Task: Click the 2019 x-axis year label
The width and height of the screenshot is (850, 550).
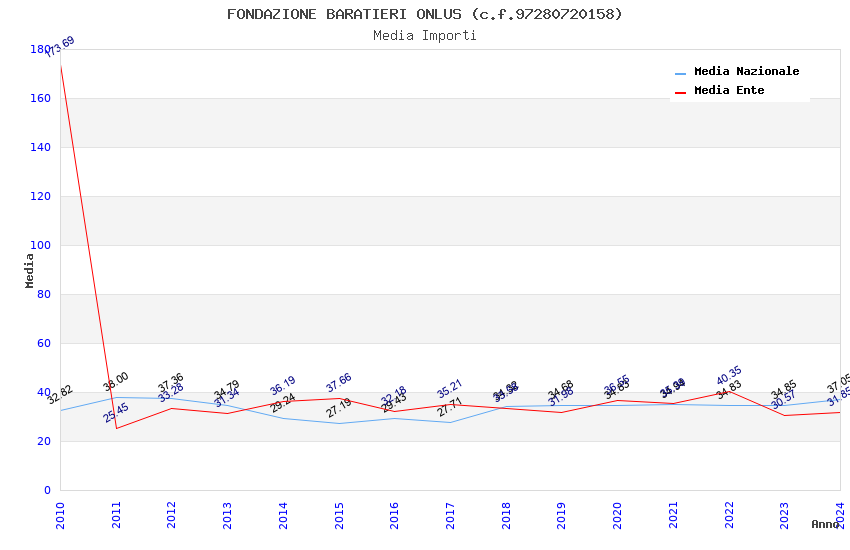Action: 561,515
